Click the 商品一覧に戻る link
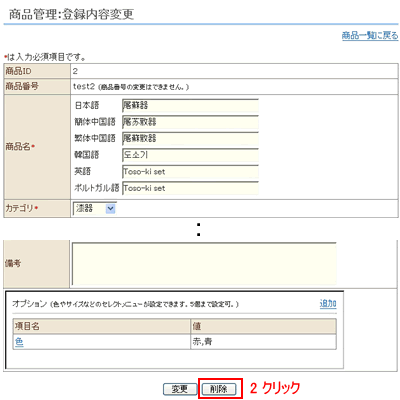The height and width of the screenshot is (400, 400). tap(370, 35)
